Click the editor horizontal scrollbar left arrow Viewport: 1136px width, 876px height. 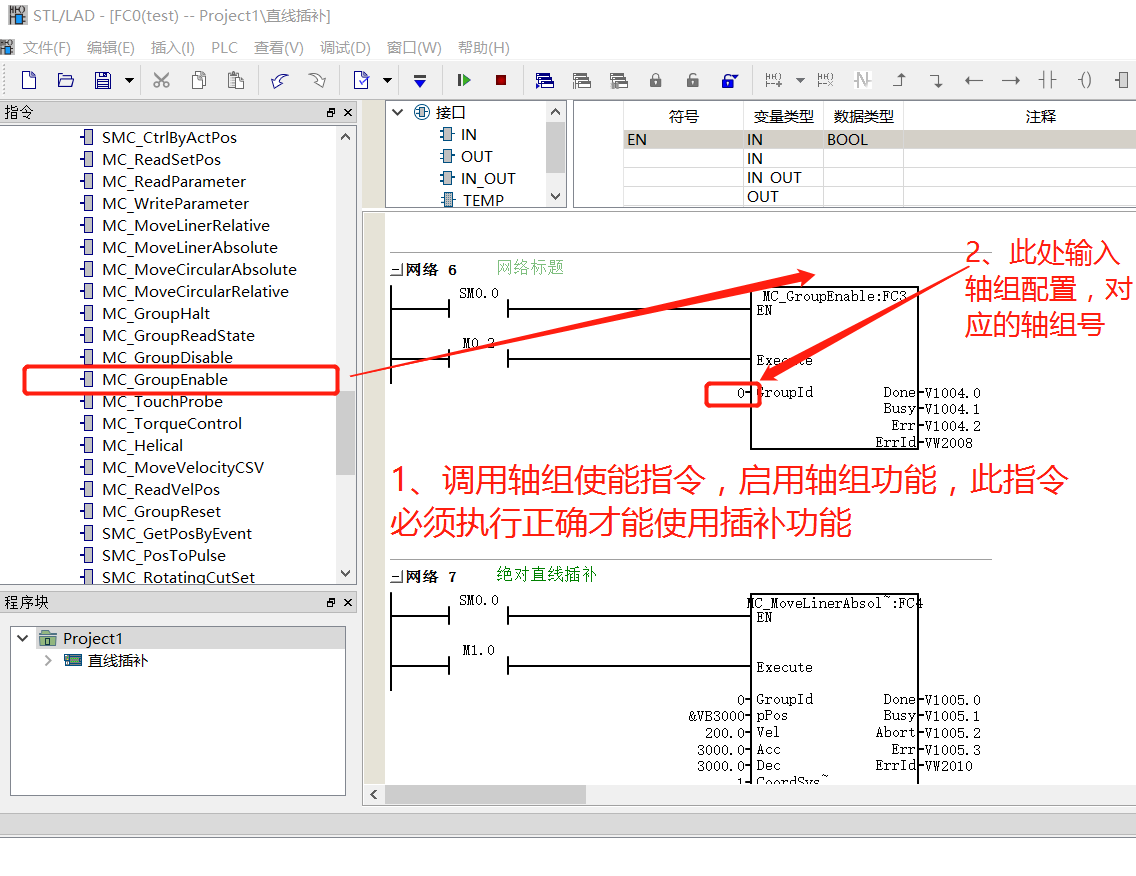pos(374,795)
